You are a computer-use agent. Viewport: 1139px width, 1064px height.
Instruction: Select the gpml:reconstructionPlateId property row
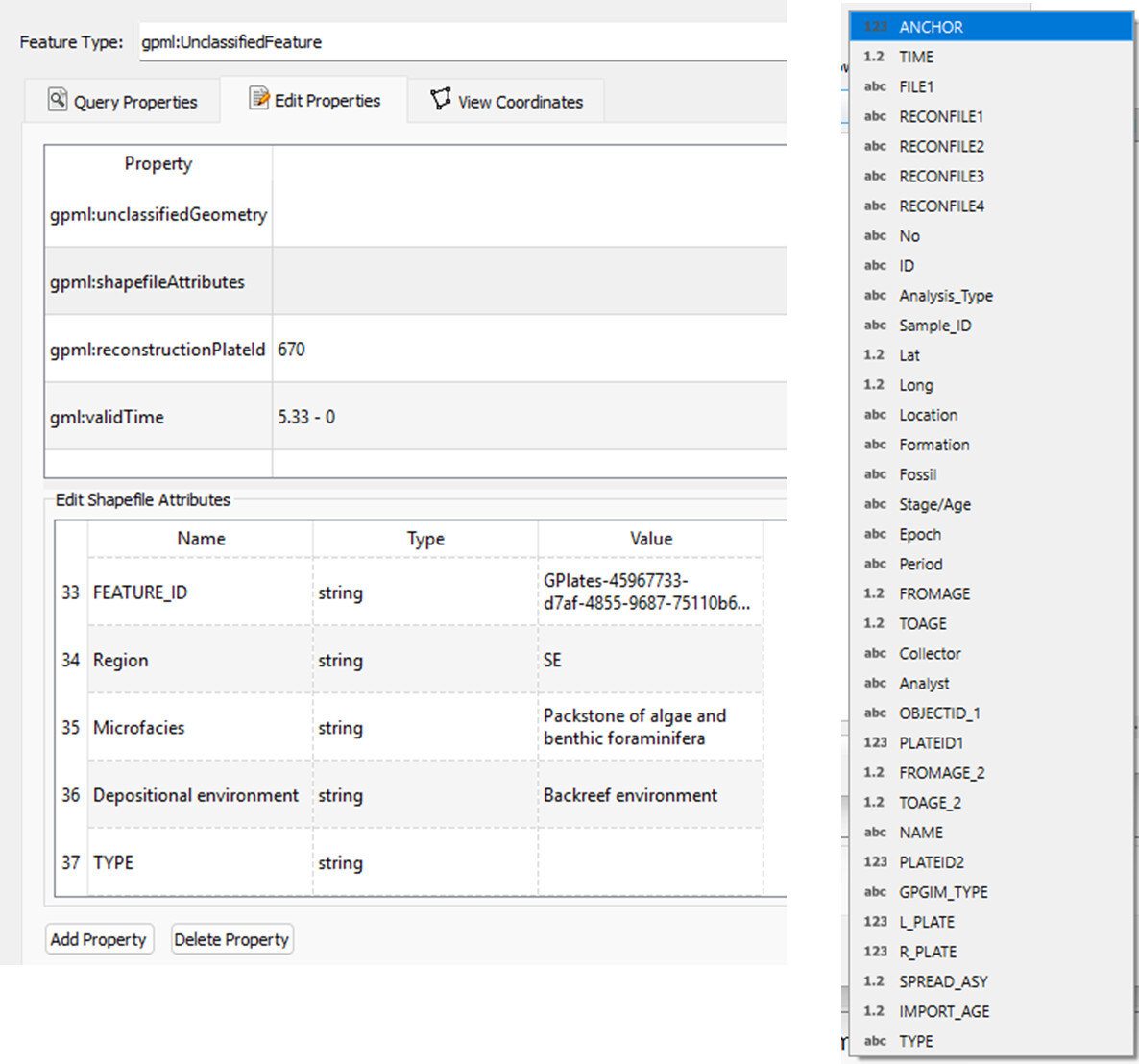(158, 349)
